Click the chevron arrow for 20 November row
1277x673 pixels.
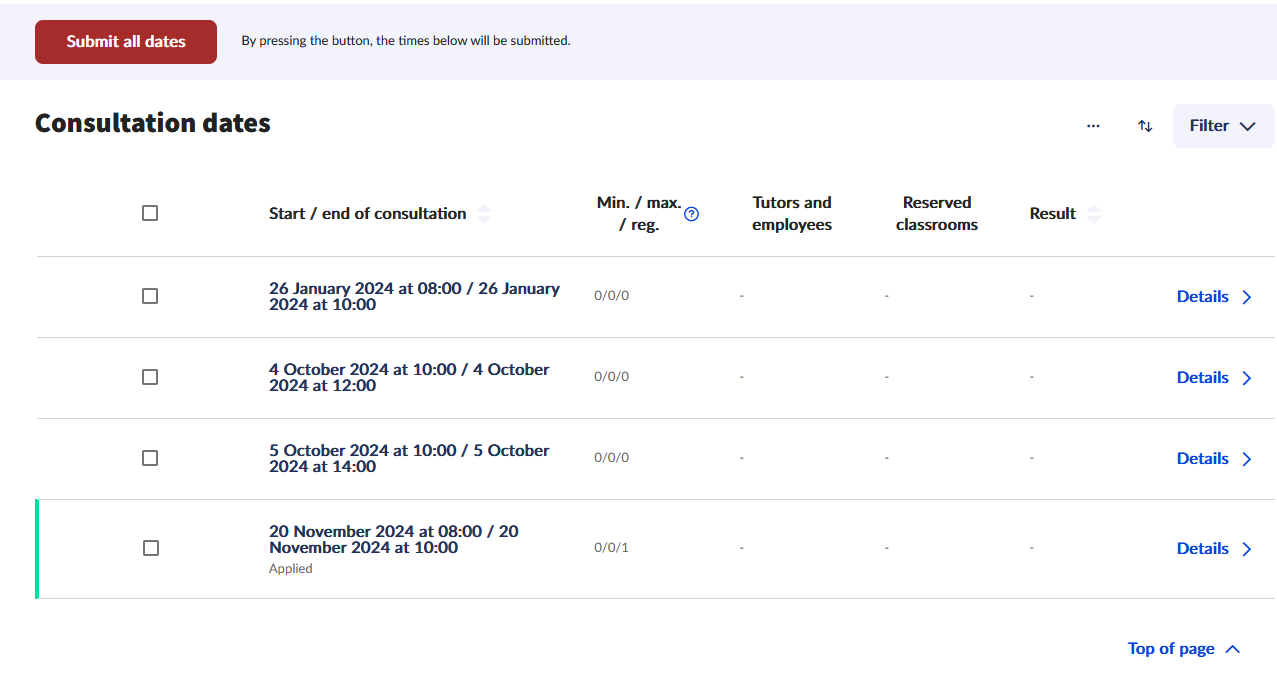tap(1247, 549)
